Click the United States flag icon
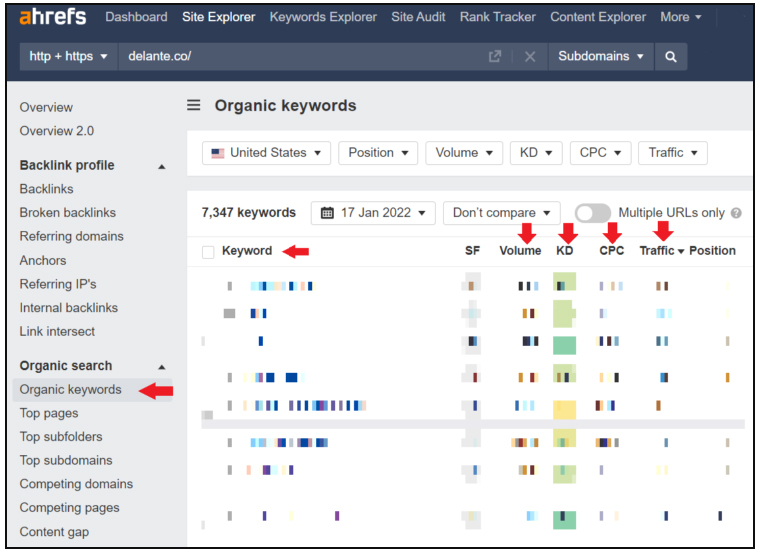 coord(218,153)
